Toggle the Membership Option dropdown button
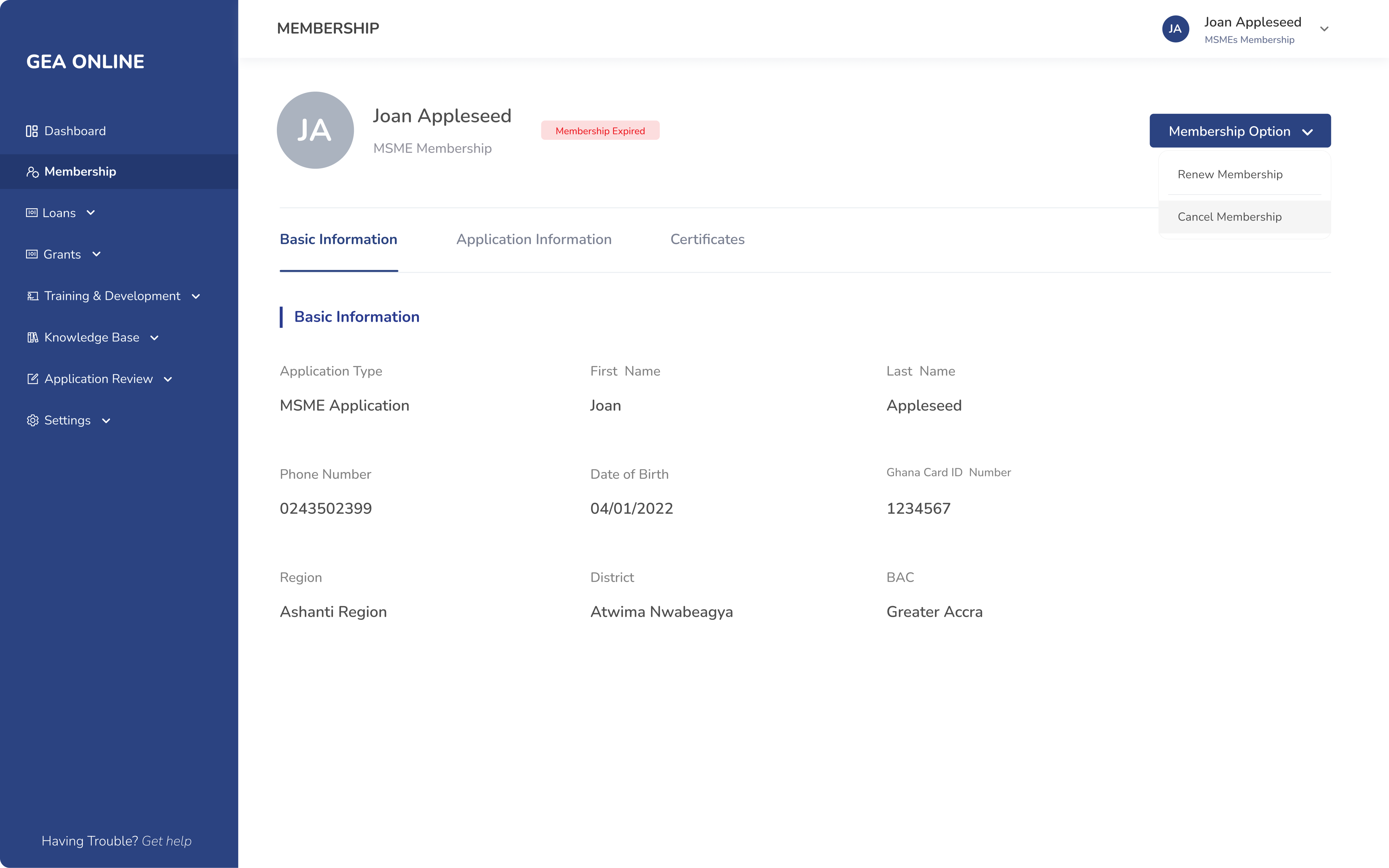 (x=1240, y=131)
